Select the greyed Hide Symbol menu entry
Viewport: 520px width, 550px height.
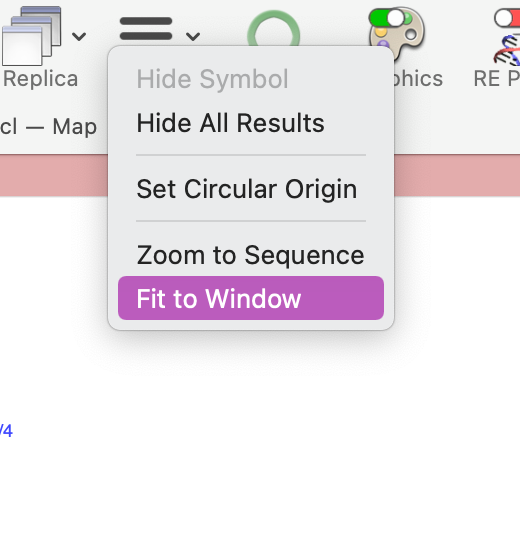(212, 79)
